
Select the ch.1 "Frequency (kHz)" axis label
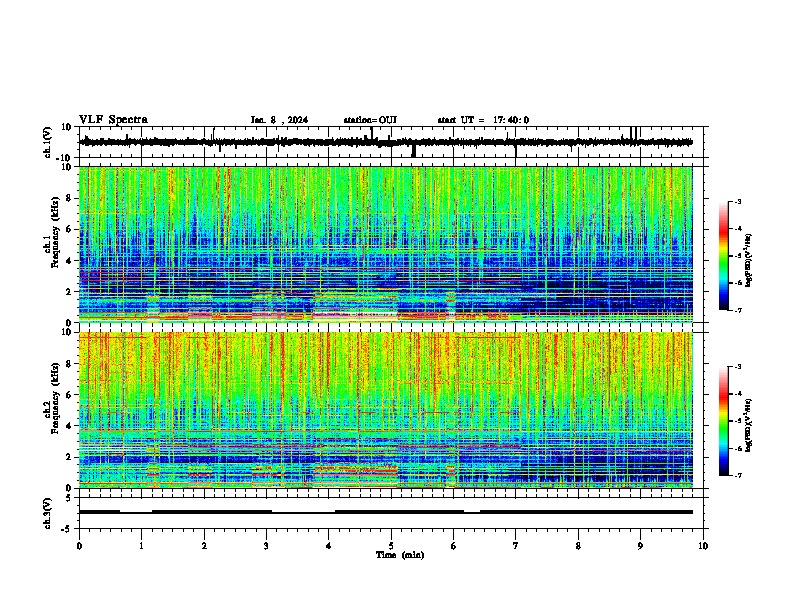55,232
